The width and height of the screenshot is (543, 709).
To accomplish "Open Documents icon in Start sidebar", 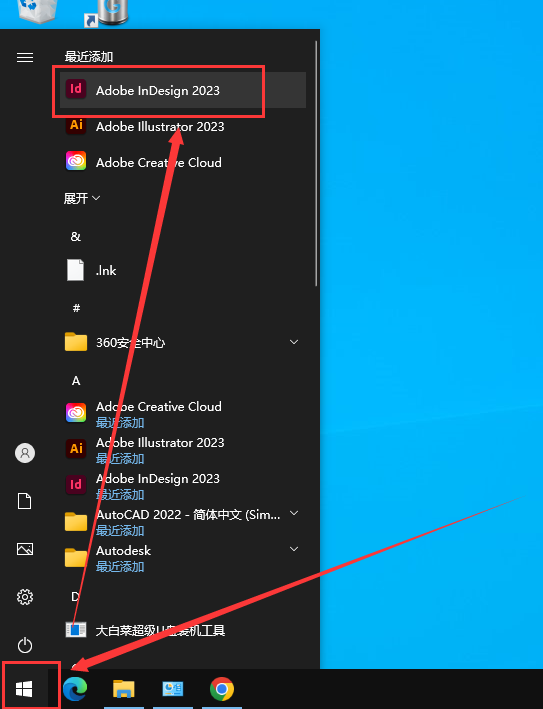I will click(x=25, y=501).
